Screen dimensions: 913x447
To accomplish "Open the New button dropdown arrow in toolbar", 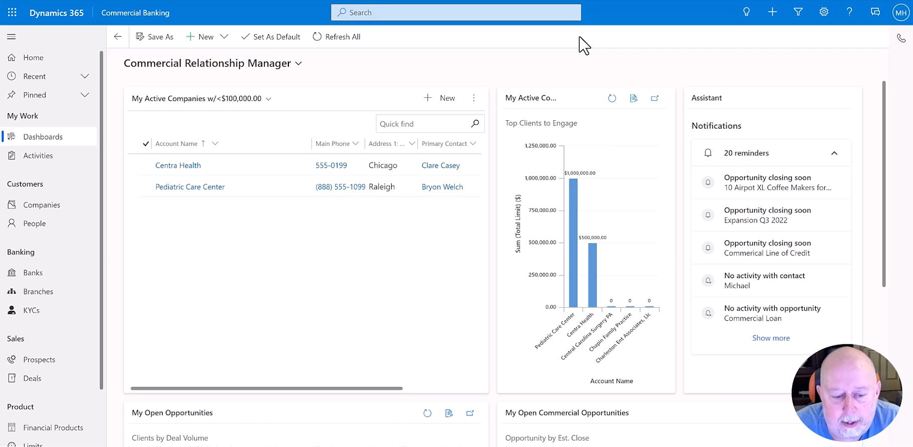I will (224, 37).
